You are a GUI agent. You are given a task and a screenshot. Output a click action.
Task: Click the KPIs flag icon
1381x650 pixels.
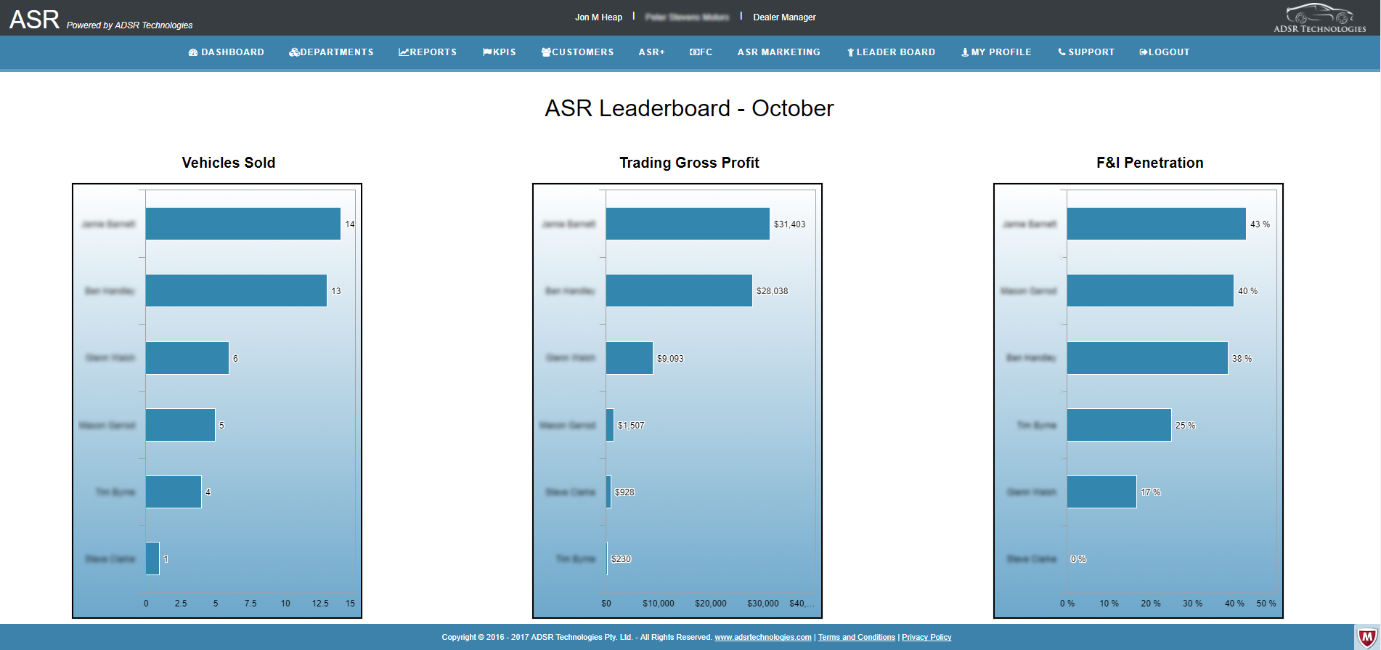(487, 52)
